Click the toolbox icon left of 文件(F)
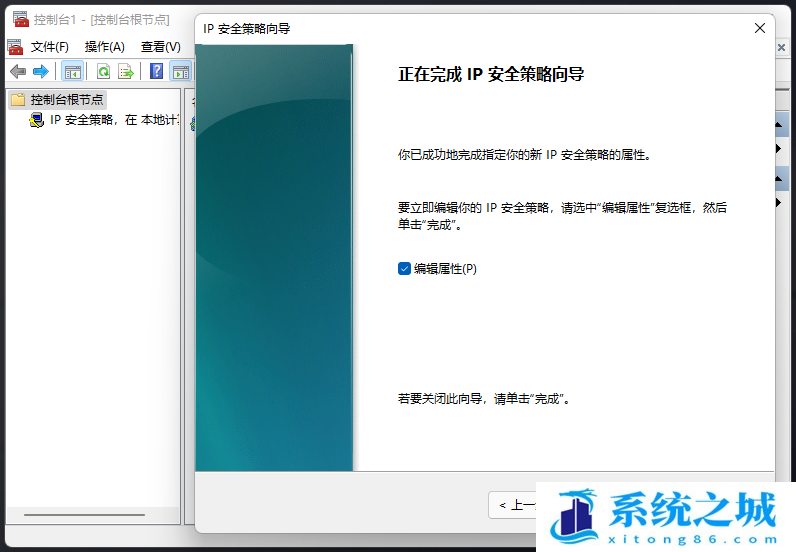This screenshot has height=552, width=796. click(x=15, y=47)
